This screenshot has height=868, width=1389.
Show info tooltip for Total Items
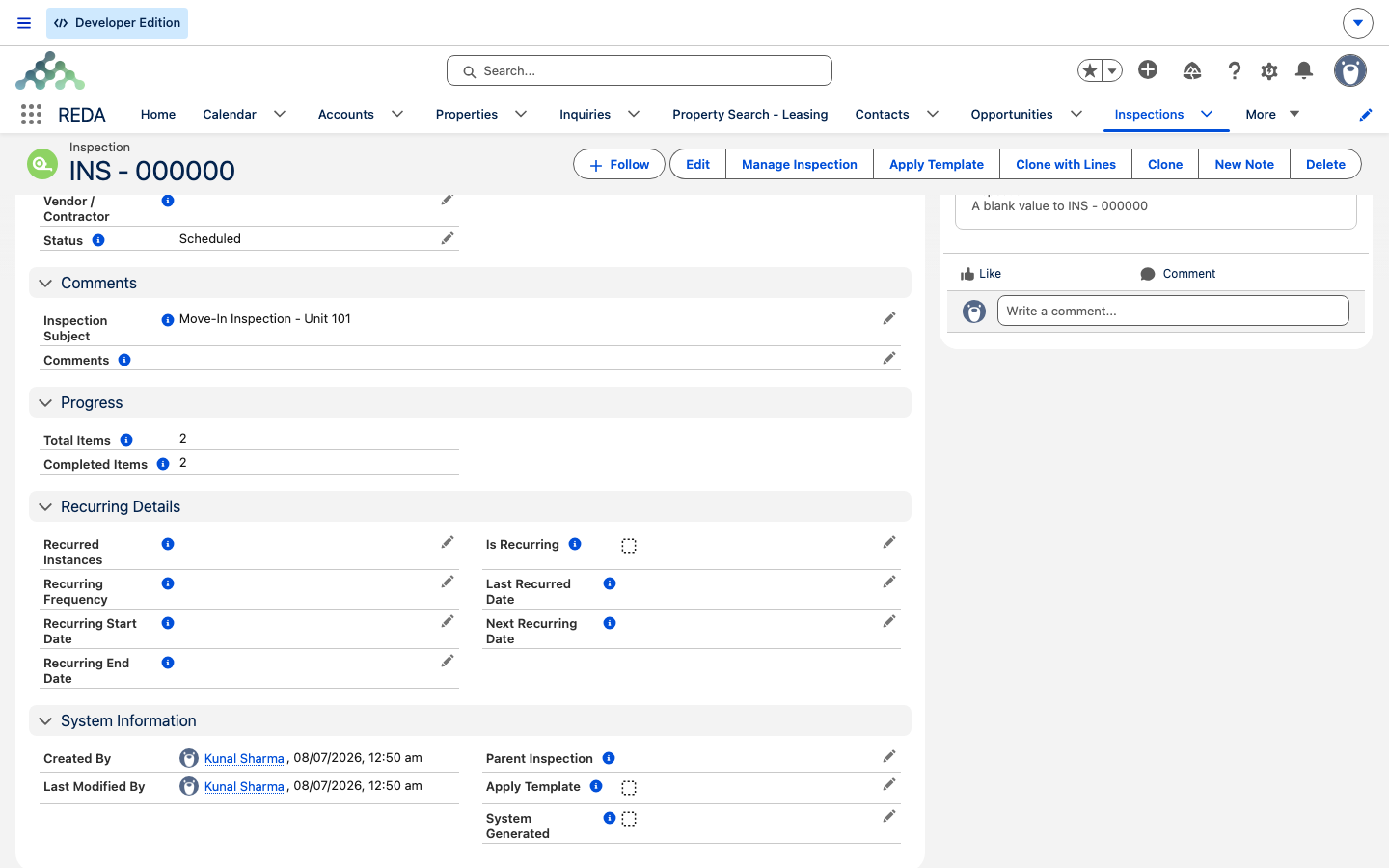[x=126, y=440]
